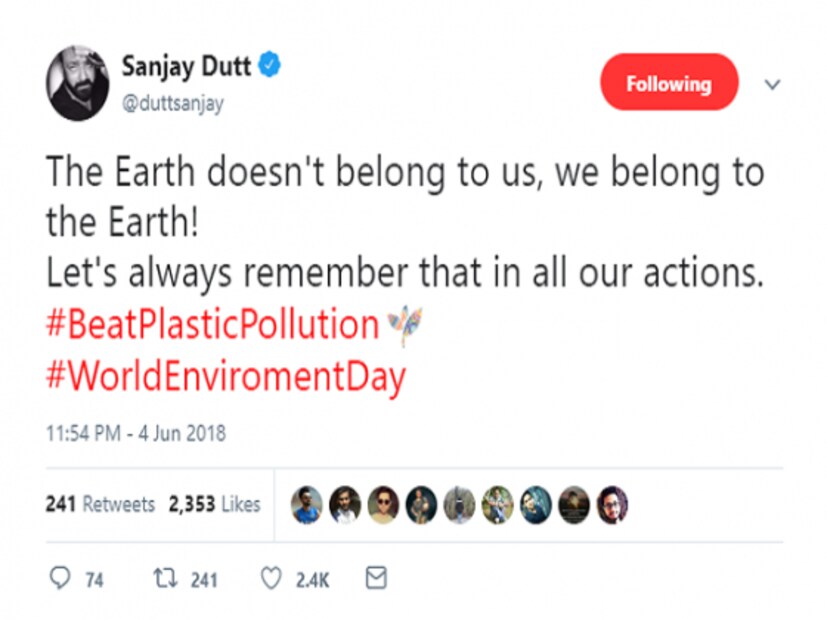The height and width of the screenshot is (620, 827).
Task: View the 241 Retweets list
Action: pyautogui.click(x=100, y=504)
